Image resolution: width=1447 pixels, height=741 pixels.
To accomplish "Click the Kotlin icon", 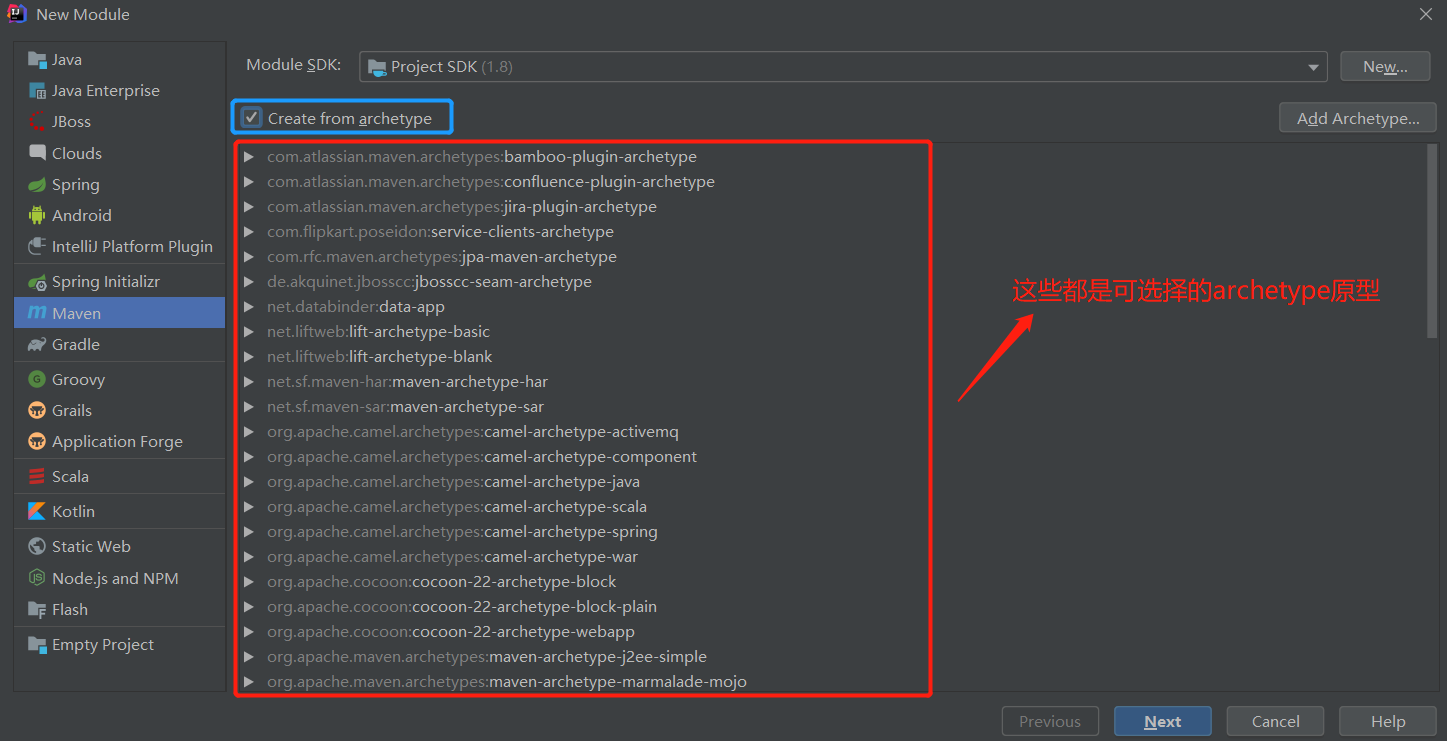I will (37, 512).
